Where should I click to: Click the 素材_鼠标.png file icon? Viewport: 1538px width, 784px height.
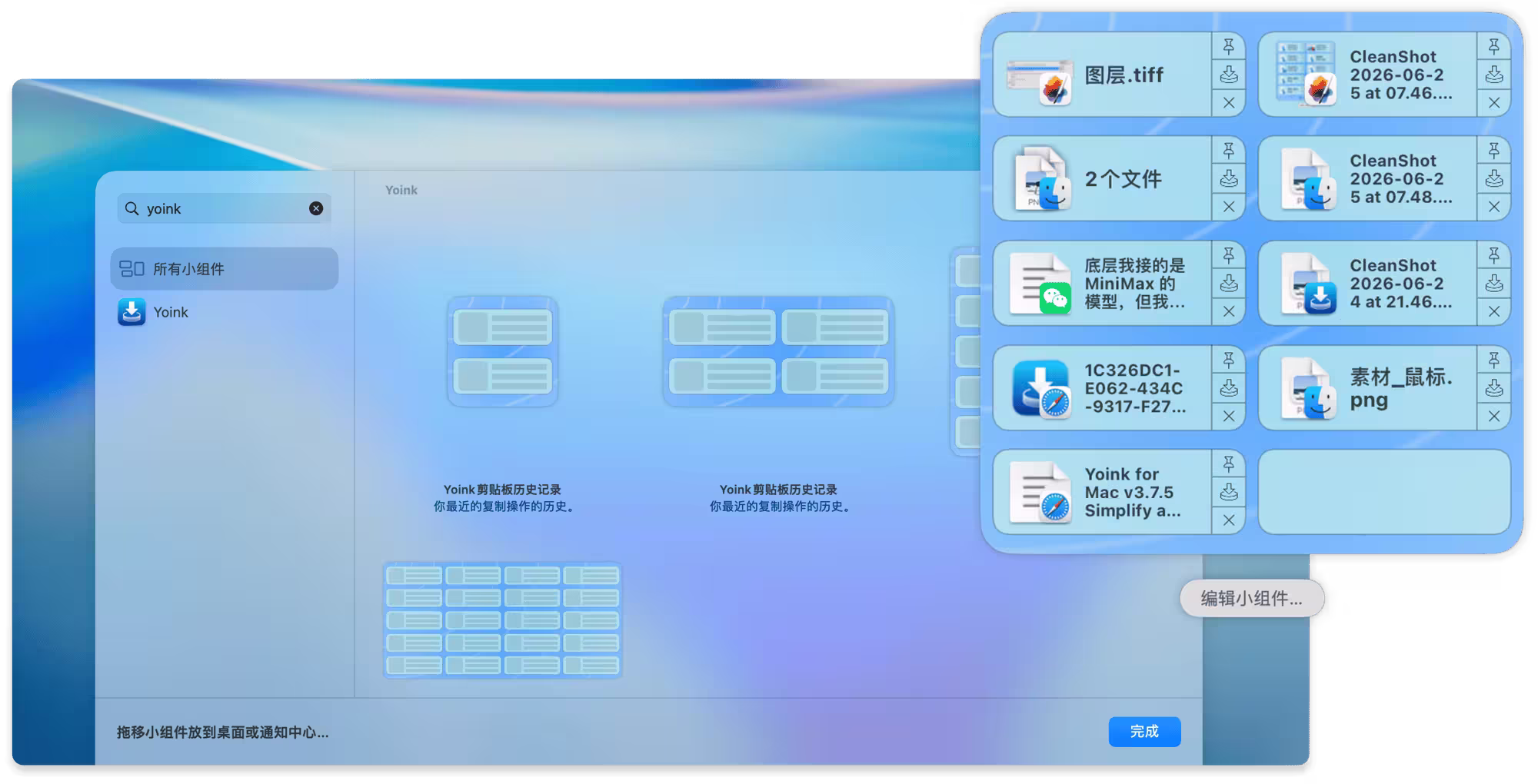point(1309,389)
